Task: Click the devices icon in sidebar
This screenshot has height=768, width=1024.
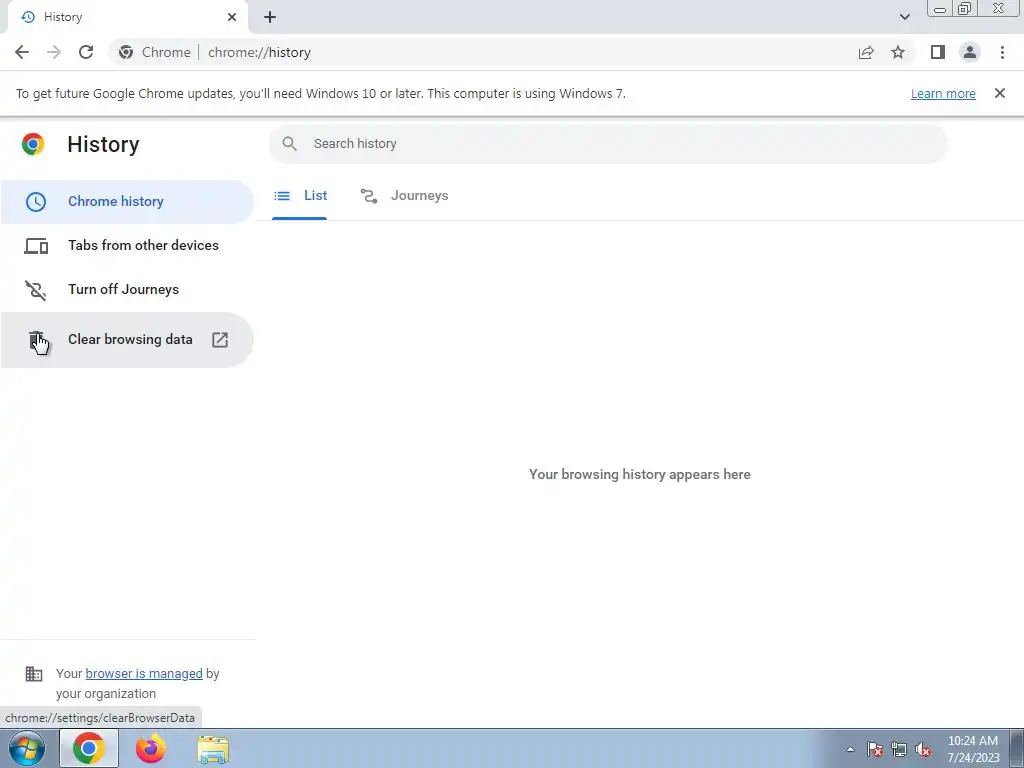Action: point(36,246)
